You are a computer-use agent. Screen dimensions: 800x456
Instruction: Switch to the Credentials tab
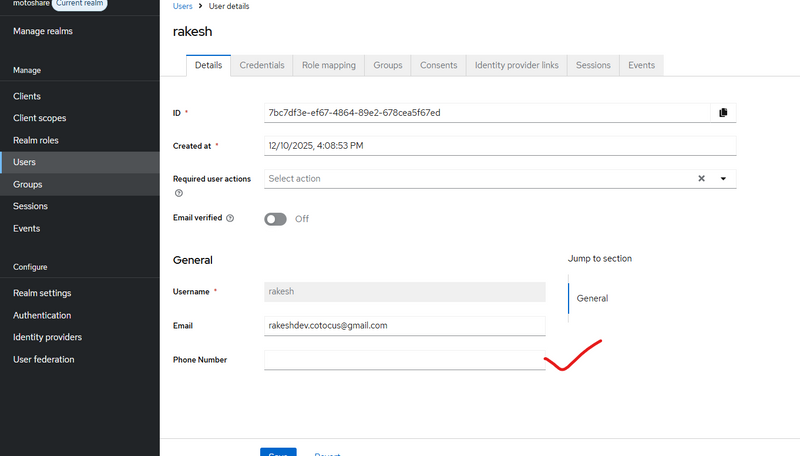[261, 65]
